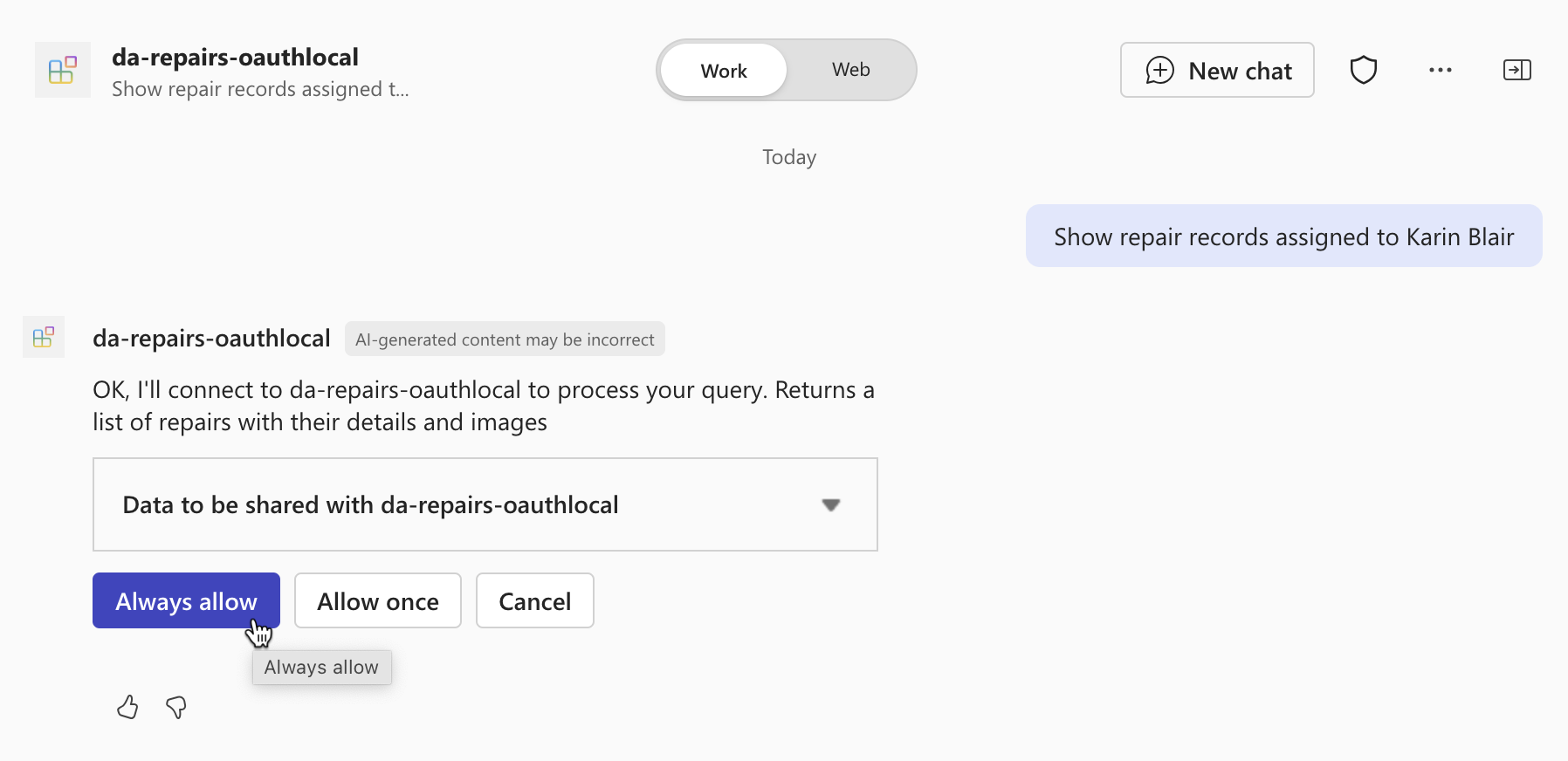Viewport: 1568px width, 761px height.
Task: Click the AI-generated content may be incorrect badge
Action: [505, 339]
